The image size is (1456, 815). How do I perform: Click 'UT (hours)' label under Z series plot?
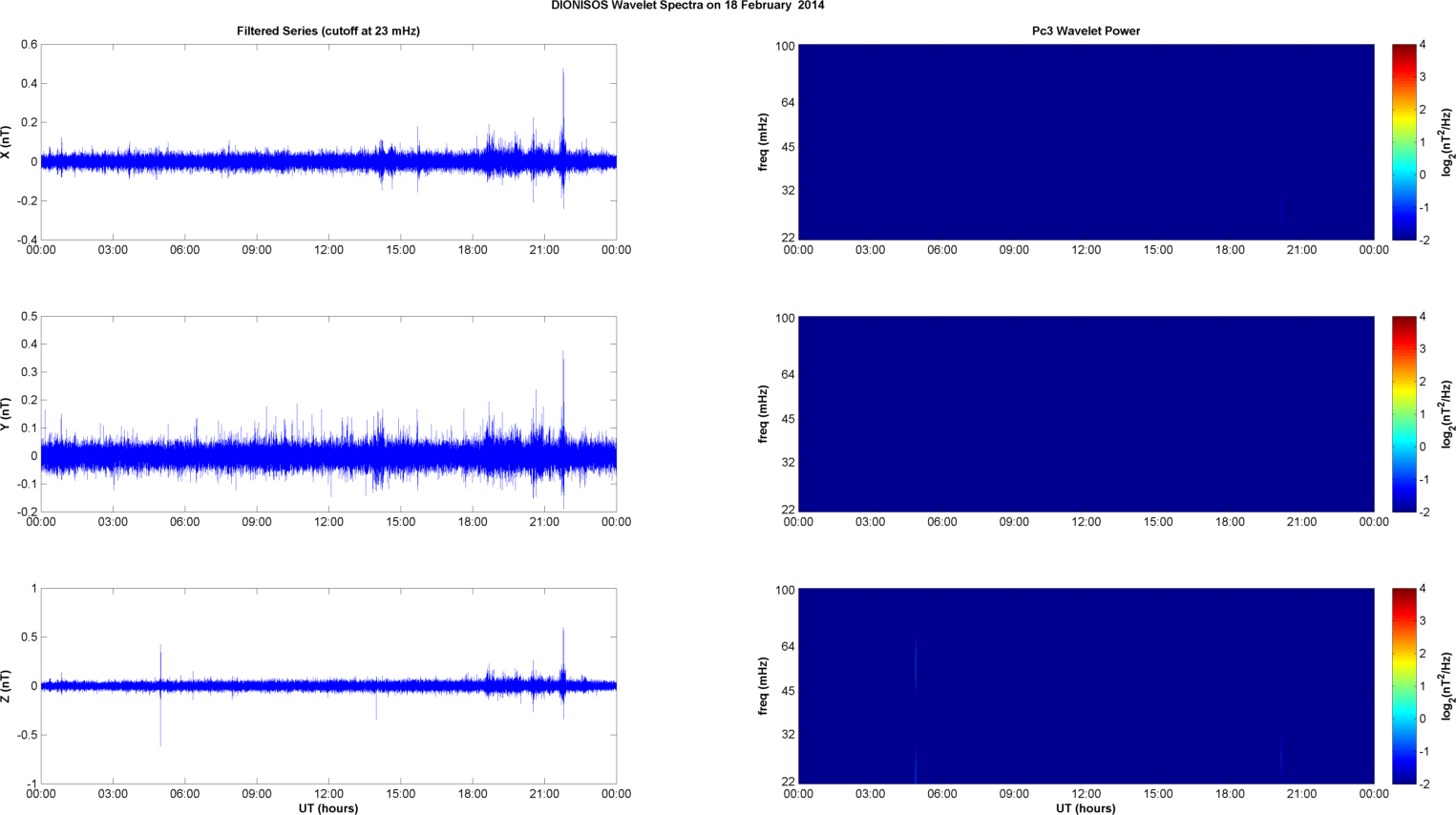tap(328, 808)
